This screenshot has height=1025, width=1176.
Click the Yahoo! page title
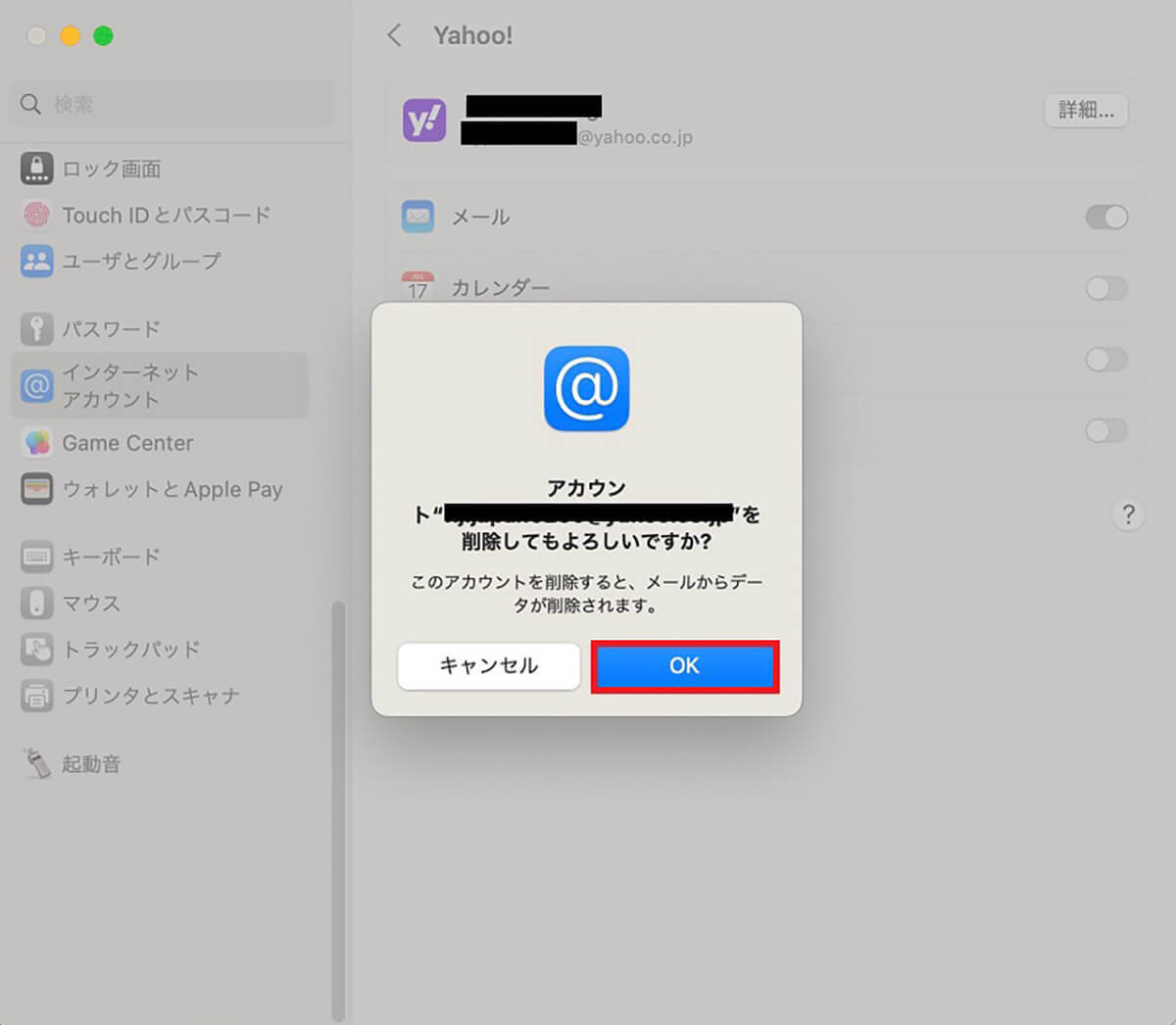tap(473, 36)
